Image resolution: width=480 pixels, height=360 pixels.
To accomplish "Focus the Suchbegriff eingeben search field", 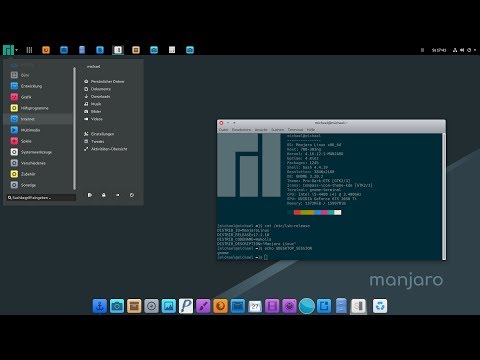I will (x=41, y=198).
